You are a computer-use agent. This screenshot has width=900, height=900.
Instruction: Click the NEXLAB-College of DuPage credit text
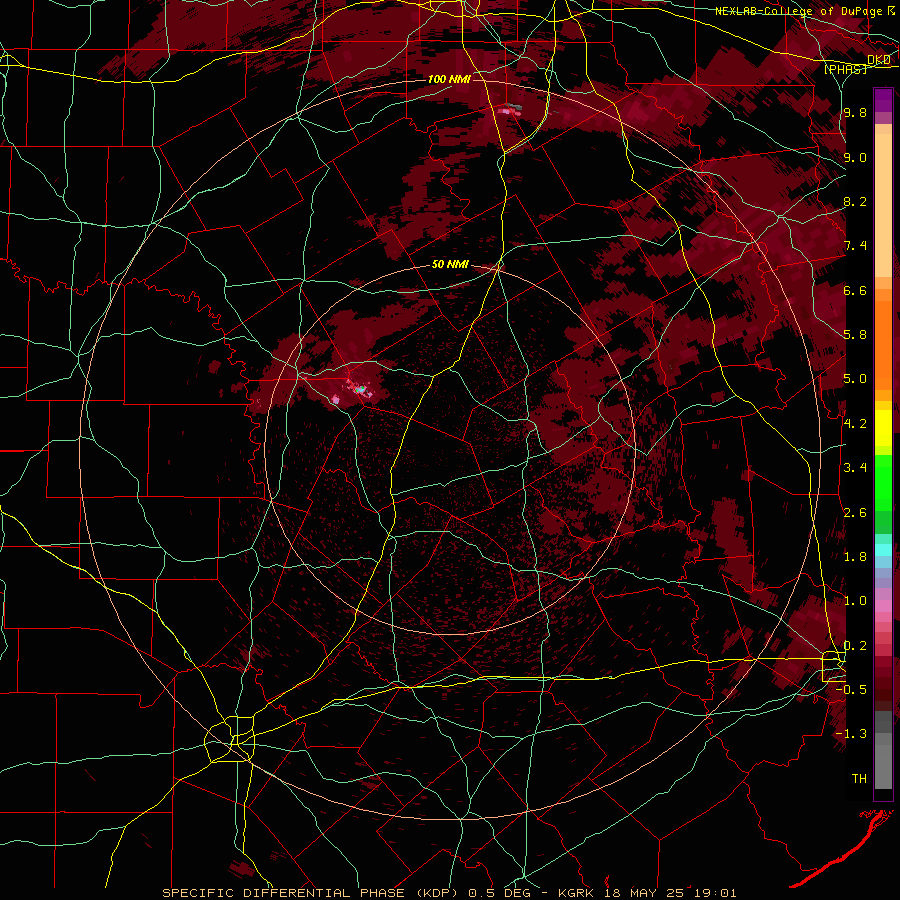click(798, 11)
